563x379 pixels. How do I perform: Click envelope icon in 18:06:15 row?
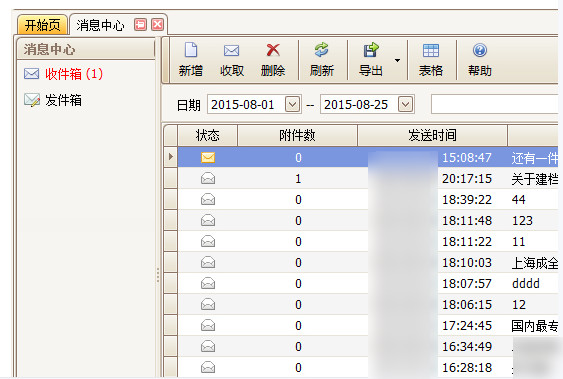tap(208, 304)
